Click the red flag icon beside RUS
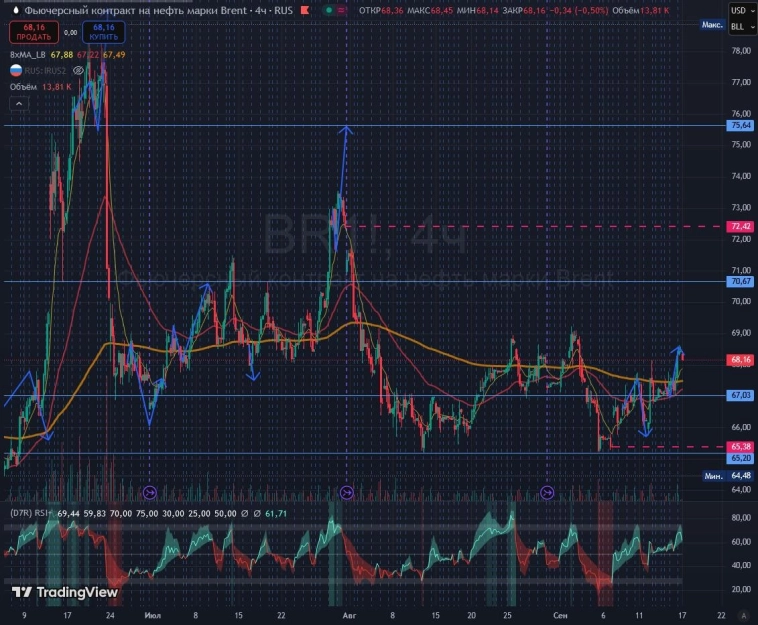The height and width of the screenshot is (625, 758). (x=305, y=10)
